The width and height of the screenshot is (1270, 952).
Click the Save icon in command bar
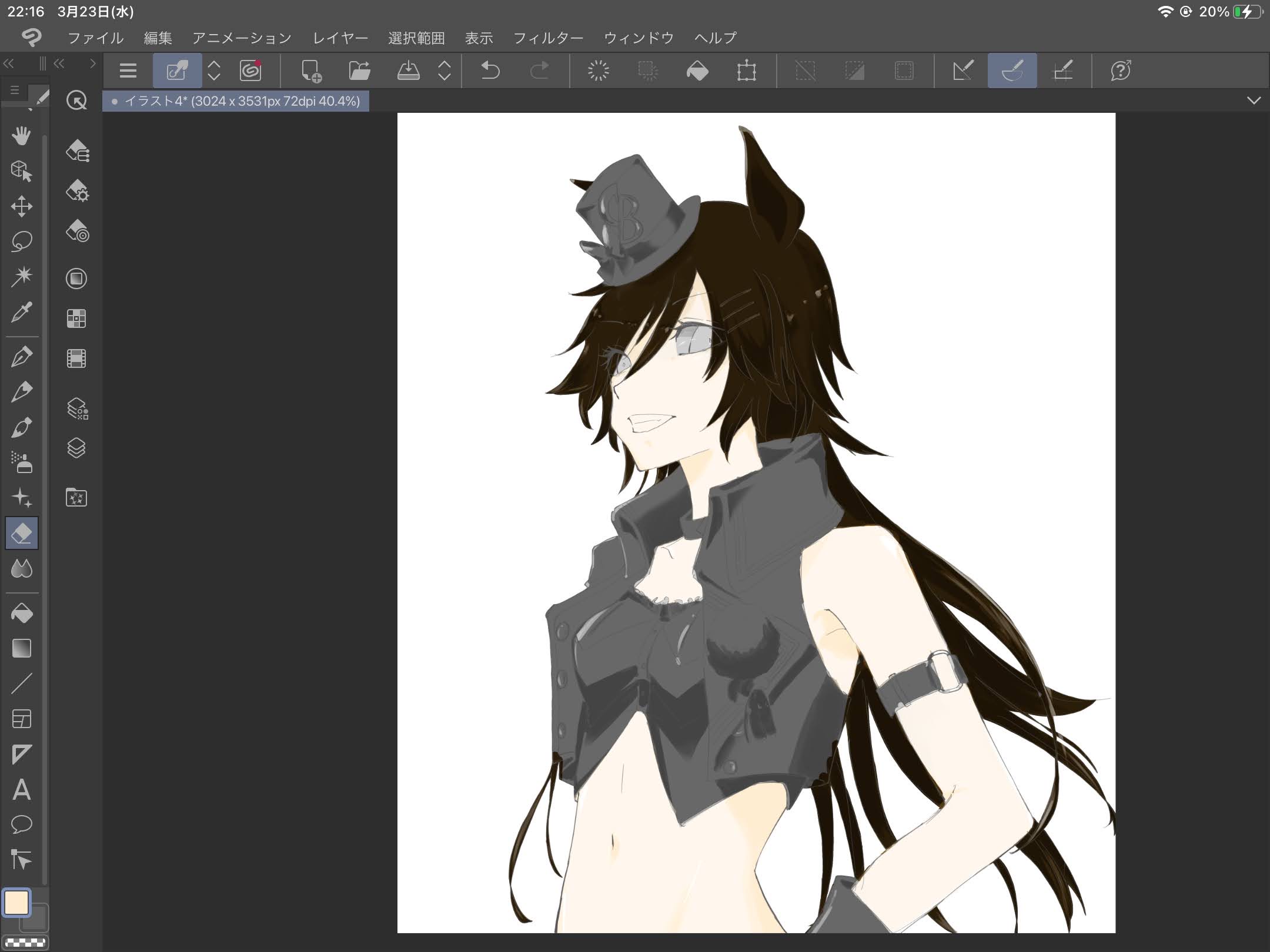(408, 71)
